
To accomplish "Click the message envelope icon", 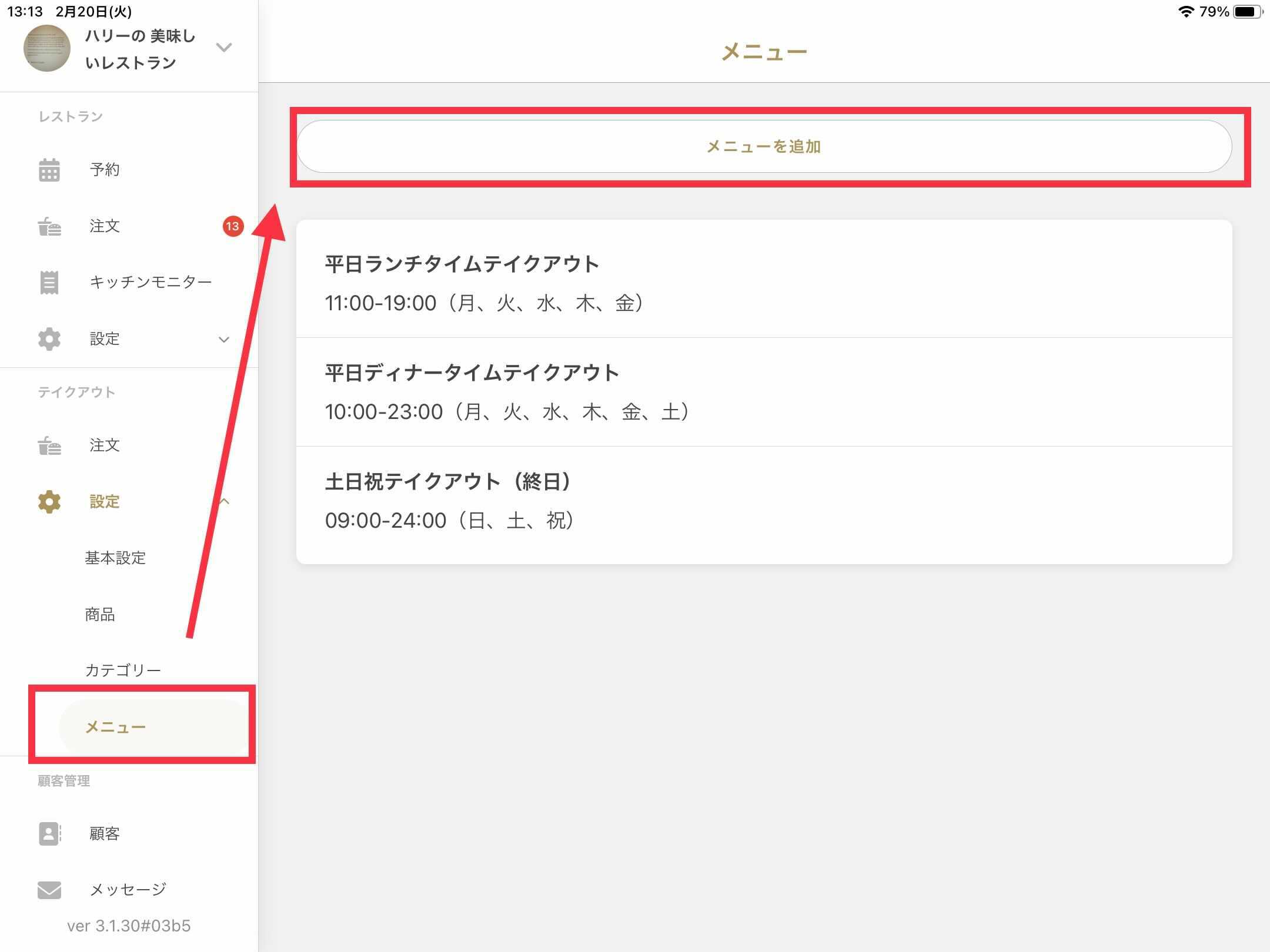I will 49,890.
